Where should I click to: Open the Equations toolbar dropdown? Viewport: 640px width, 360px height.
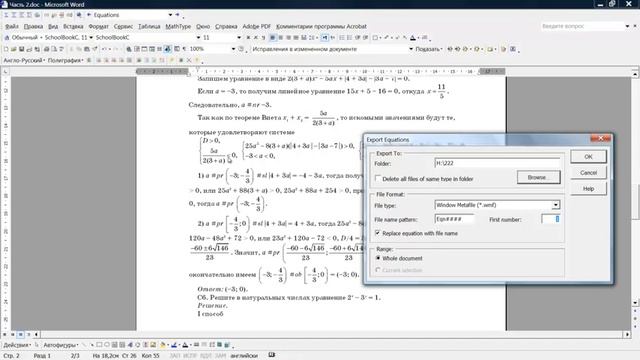tap(170, 15)
